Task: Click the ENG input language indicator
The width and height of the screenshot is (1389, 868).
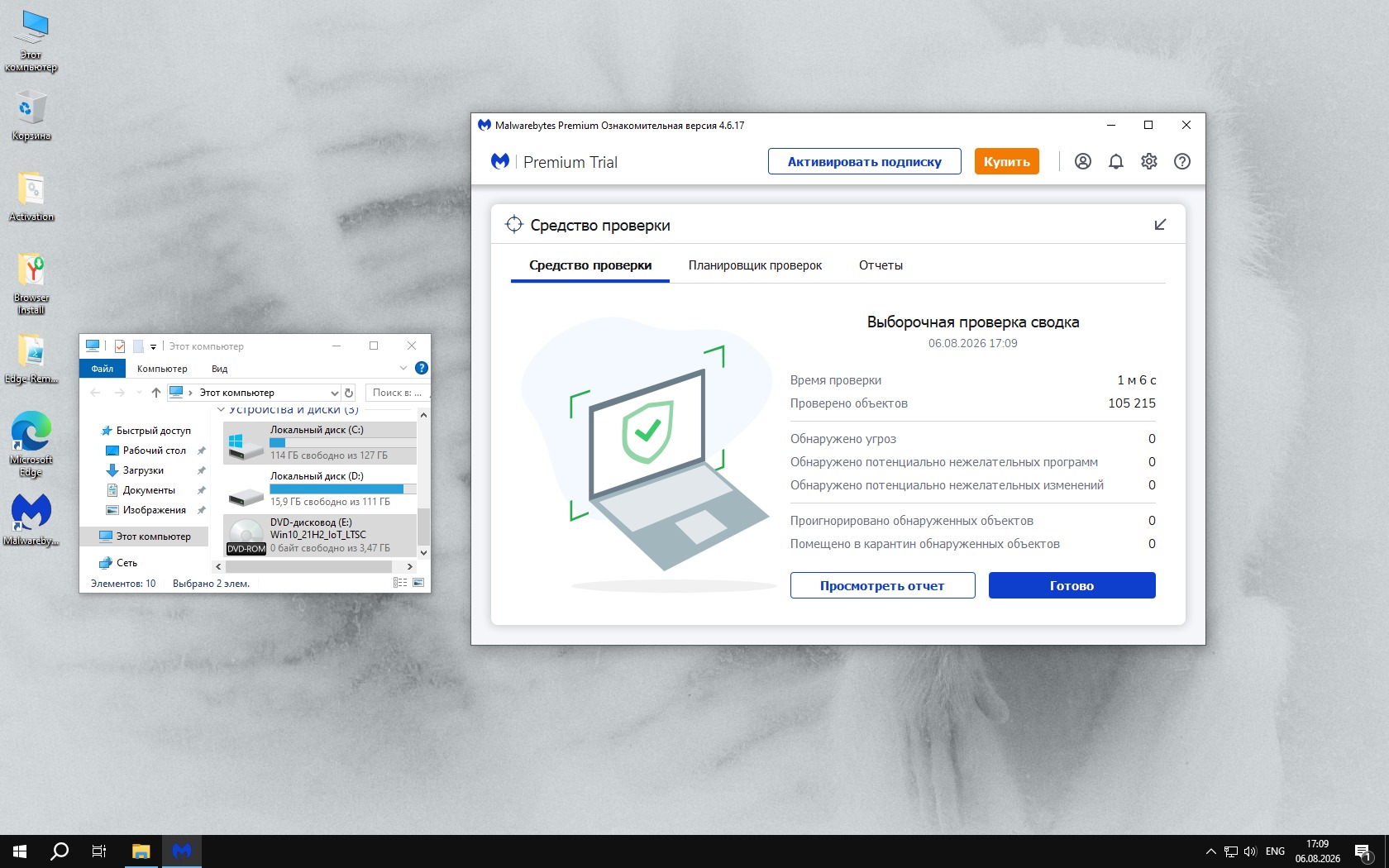Action: click(1276, 851)
